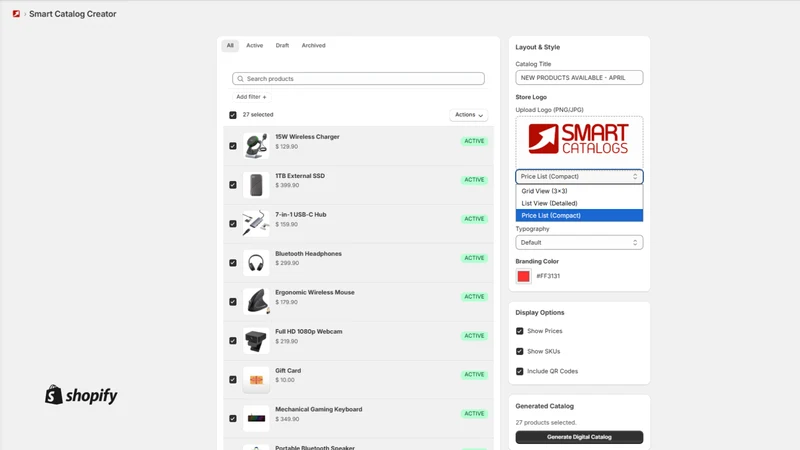Select the highlighted Price List (Compact) option
Image resolution: width=800 pixels, height=450 pixels.
click(x=579, y=215)
